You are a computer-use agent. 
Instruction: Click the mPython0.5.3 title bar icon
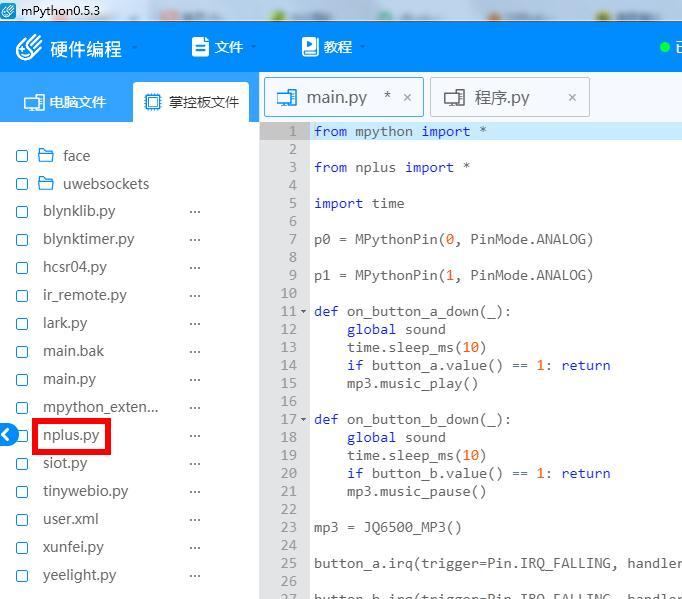pos(8,10)
